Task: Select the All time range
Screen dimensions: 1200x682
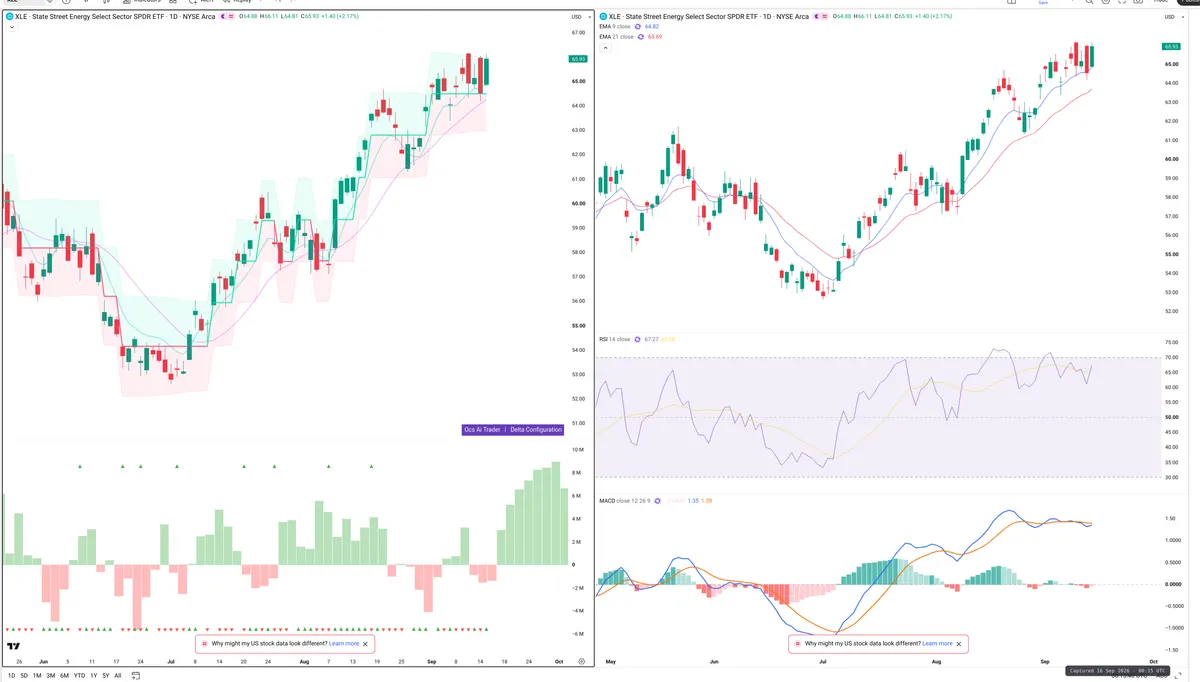Action: tap(117, 675)
